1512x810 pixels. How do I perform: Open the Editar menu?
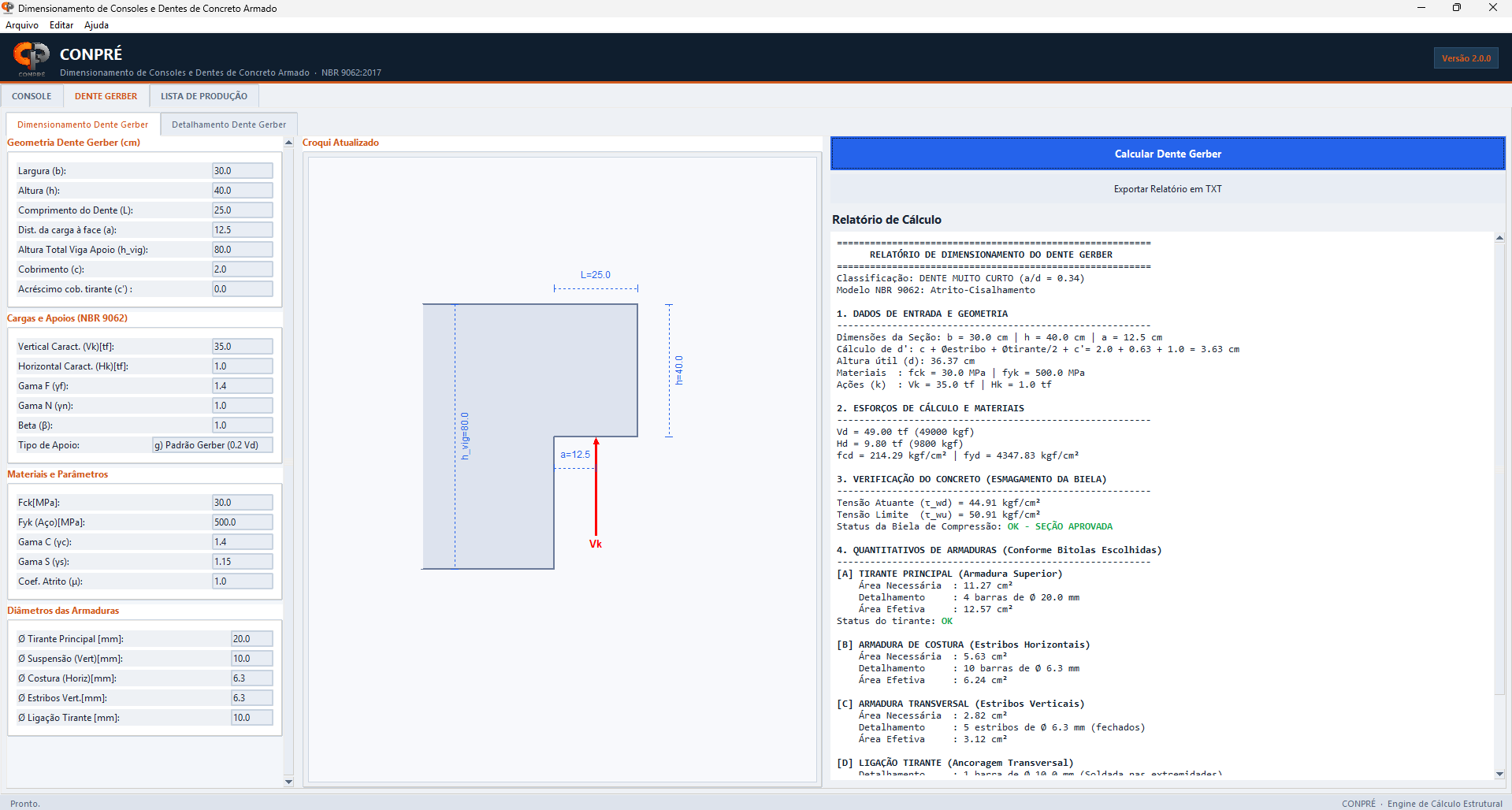pyautogui.click(x=61, y=25)
